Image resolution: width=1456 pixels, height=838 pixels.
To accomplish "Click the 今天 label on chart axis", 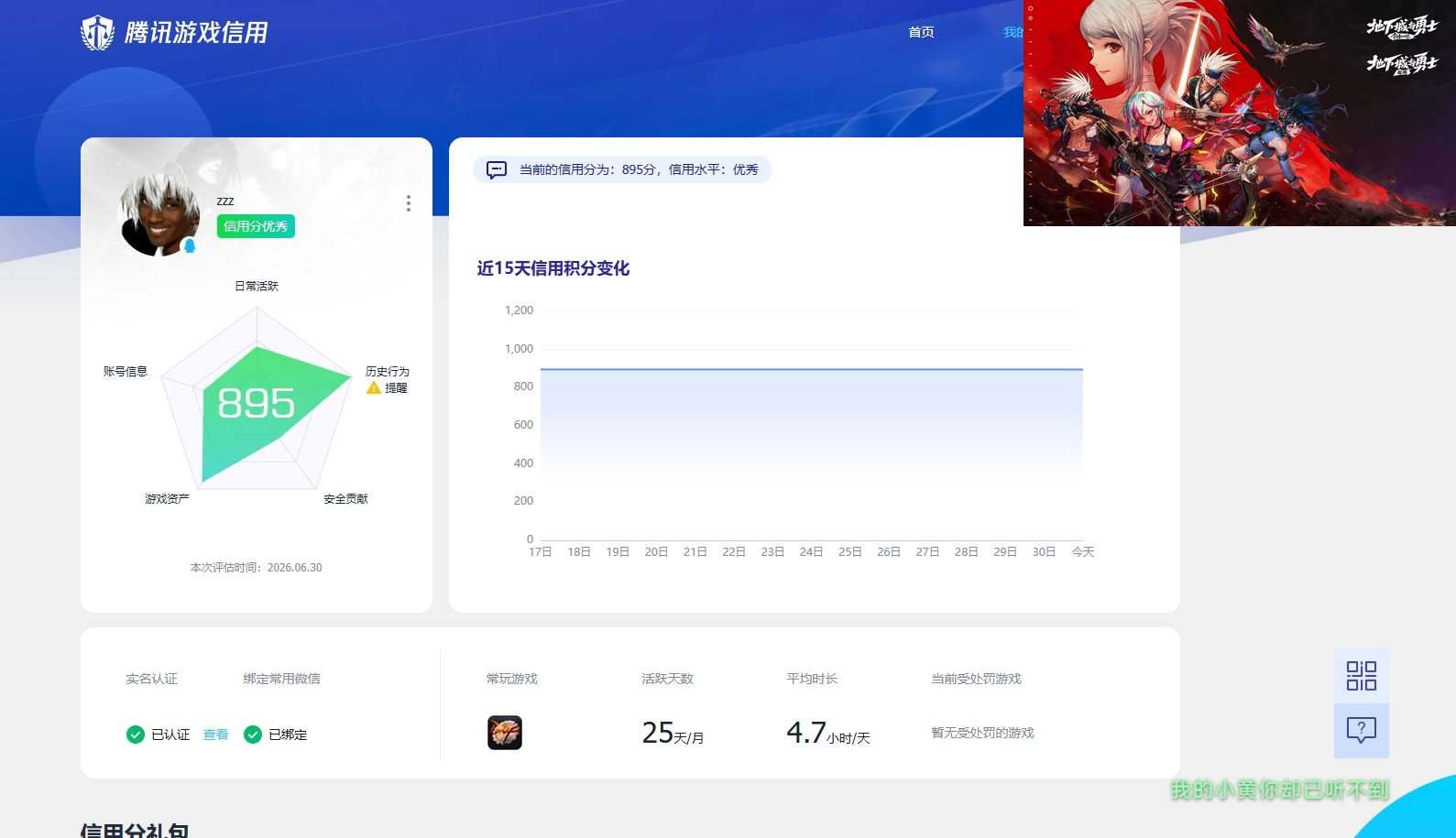I will pos(1083,551).
